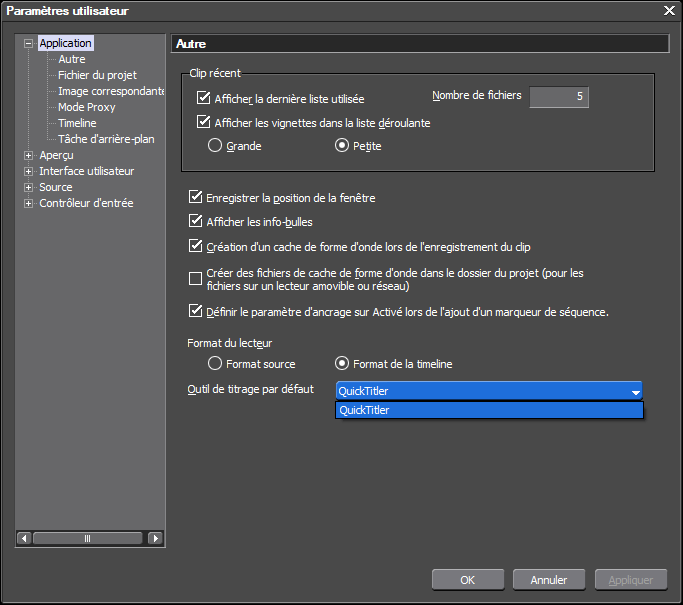The width and height of the screenshot is (683, 605).
Task: Enable waveform cache files in project folder
Action: pos(196,279)
